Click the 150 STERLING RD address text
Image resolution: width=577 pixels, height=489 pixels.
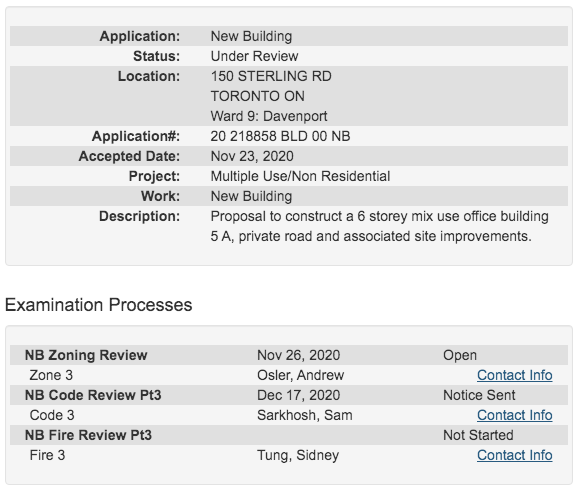pos(271,77)
